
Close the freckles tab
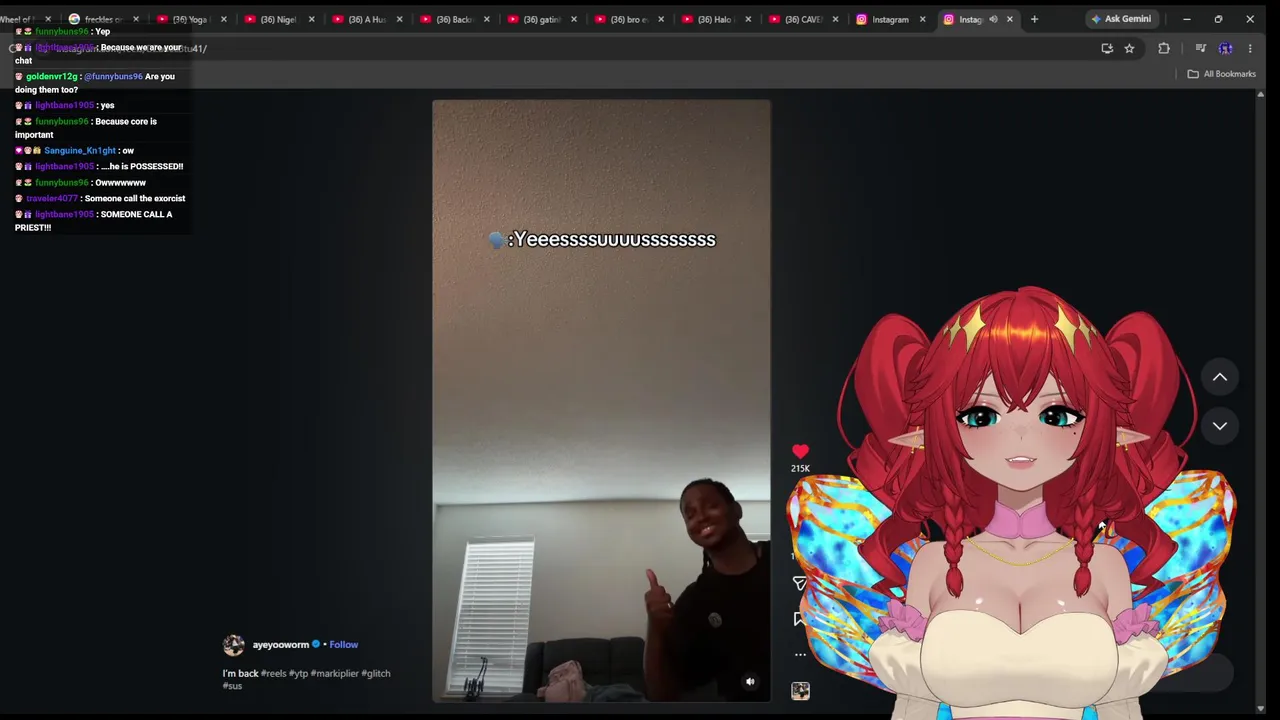(136, 19)
